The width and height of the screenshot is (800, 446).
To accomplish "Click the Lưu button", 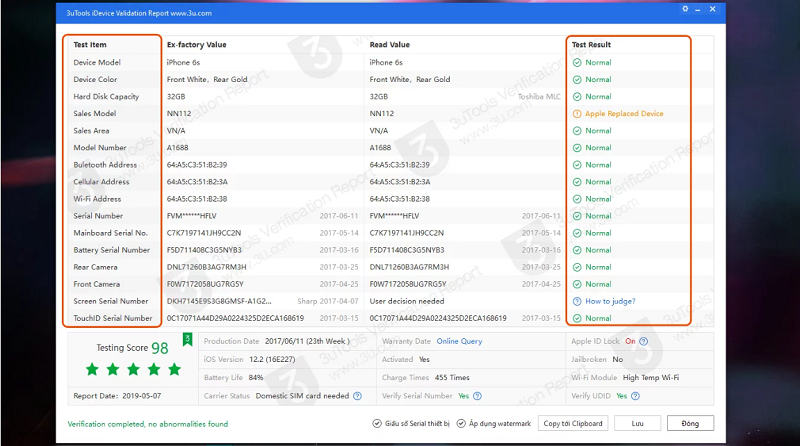I will tap(638, 424).
